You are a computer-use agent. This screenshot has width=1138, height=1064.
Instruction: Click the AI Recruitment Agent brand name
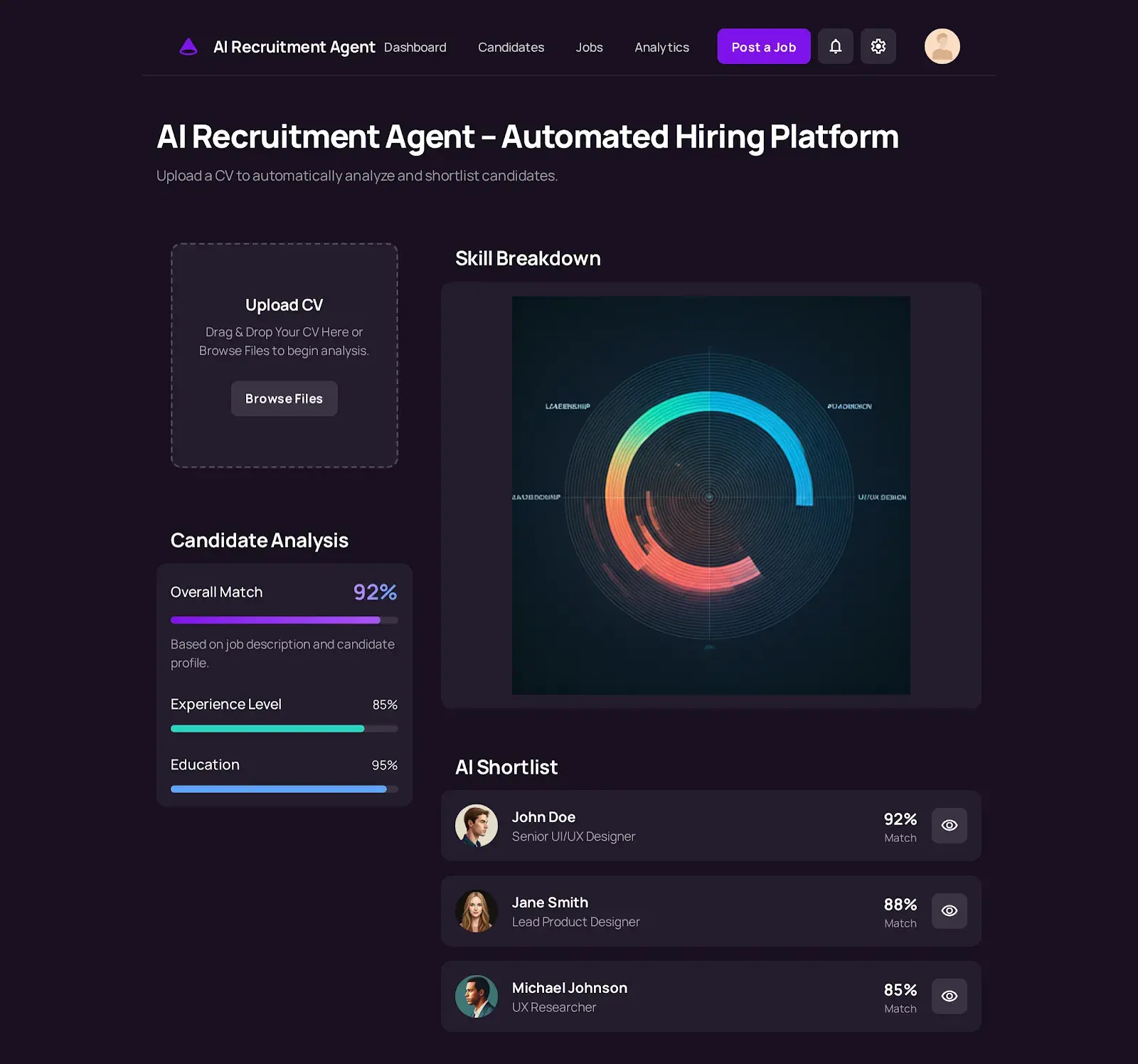click(x=294, y=47)
